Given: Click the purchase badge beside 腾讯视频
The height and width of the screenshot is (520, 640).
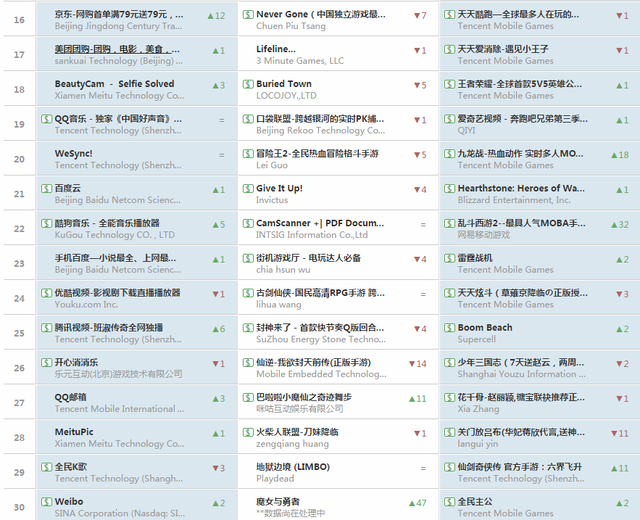Looking at the screenshot, I should [x=47, y=328].
